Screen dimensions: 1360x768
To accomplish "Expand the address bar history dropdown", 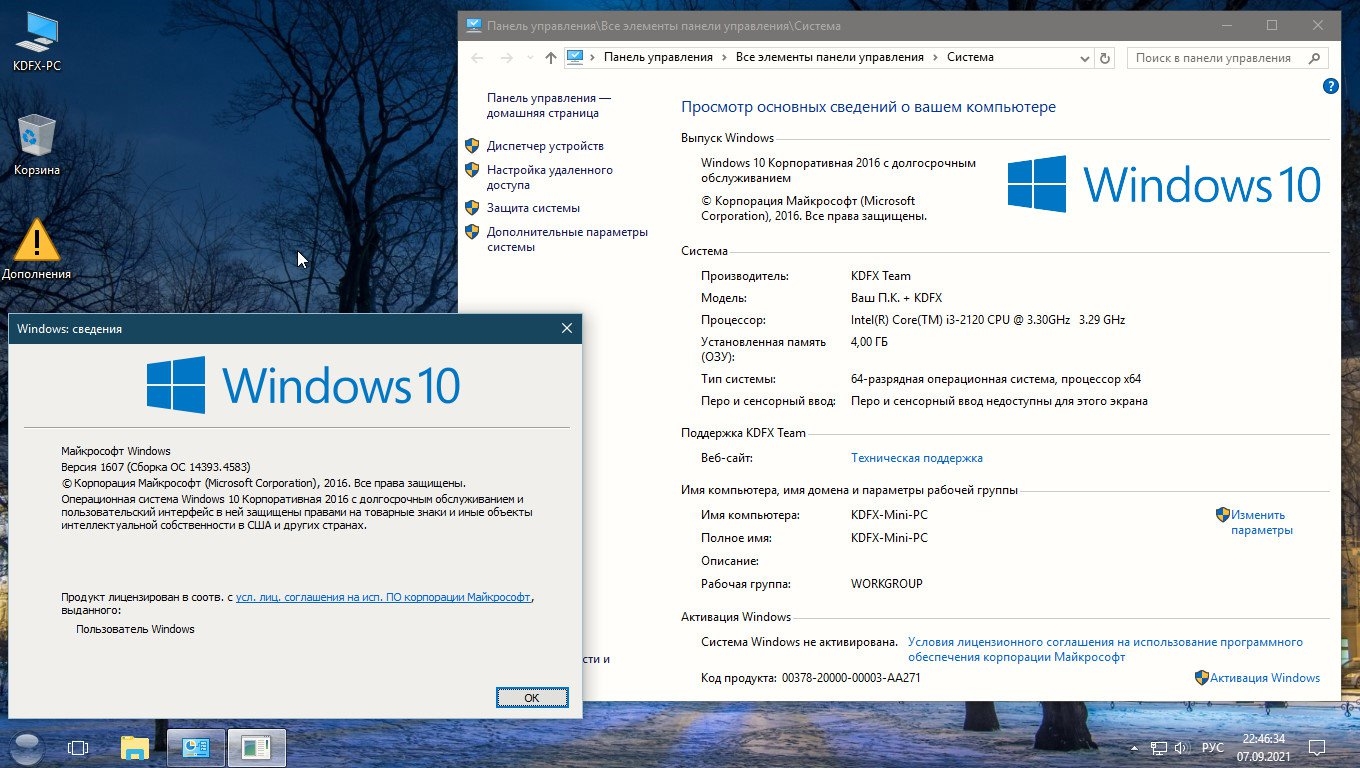I will [x=1086, y=58].
